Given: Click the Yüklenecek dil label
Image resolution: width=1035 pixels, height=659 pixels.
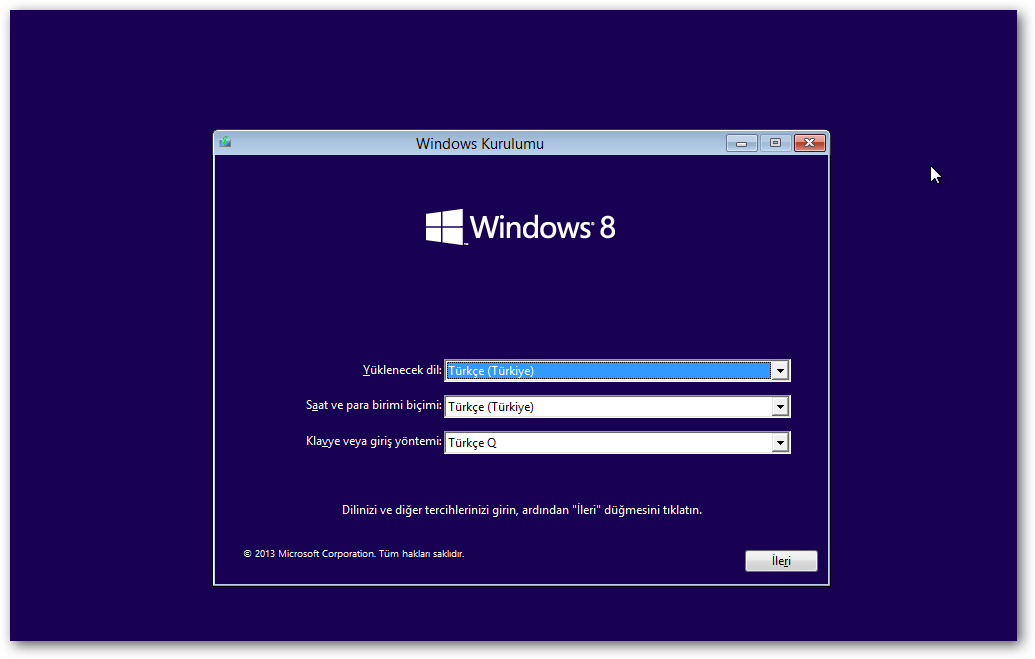Looking at the screenshot, I should coord(402,370).
